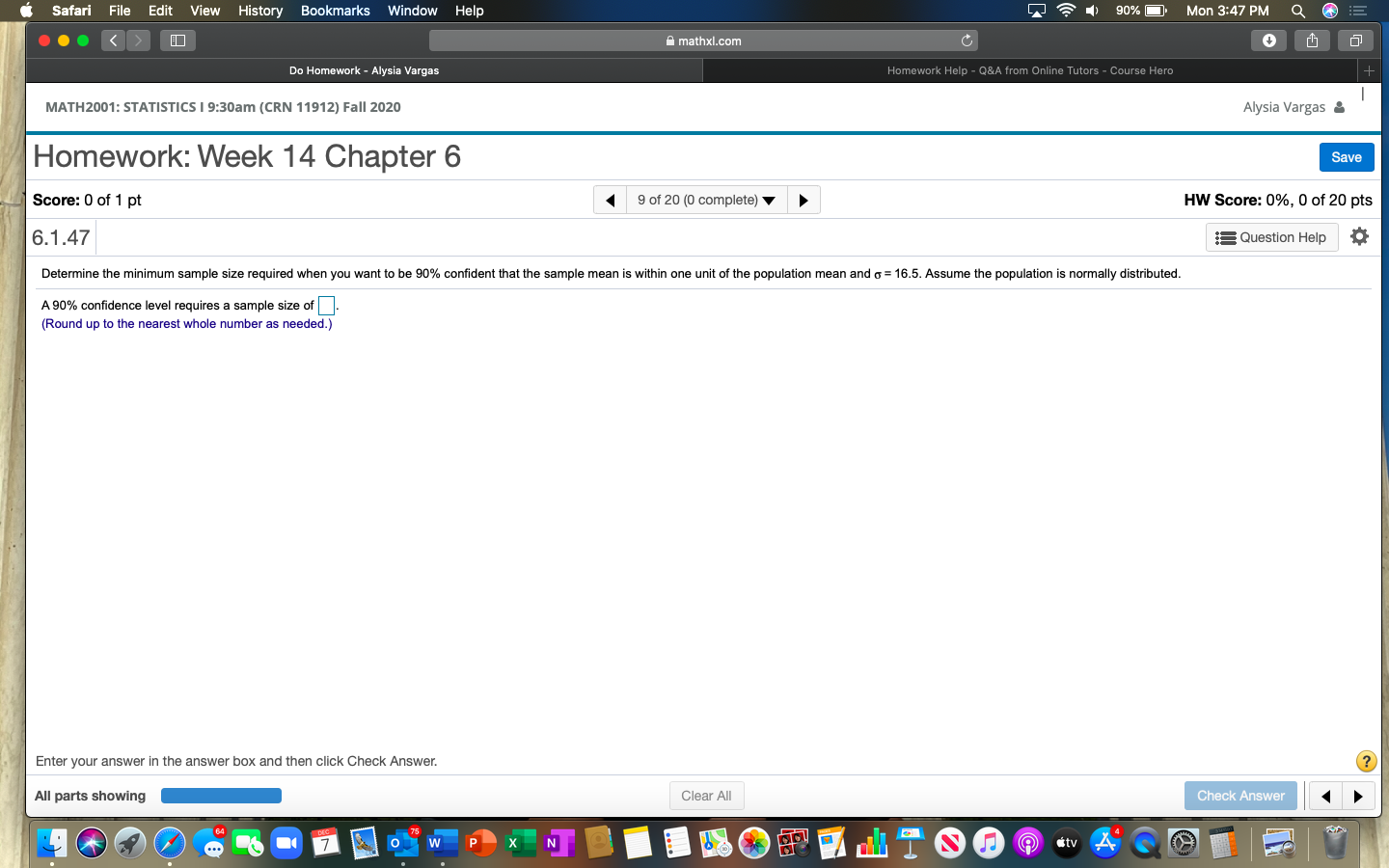This screenshot has width=1389, height=868.
Task: Open the Trash in the dock
Action: 1335,843
